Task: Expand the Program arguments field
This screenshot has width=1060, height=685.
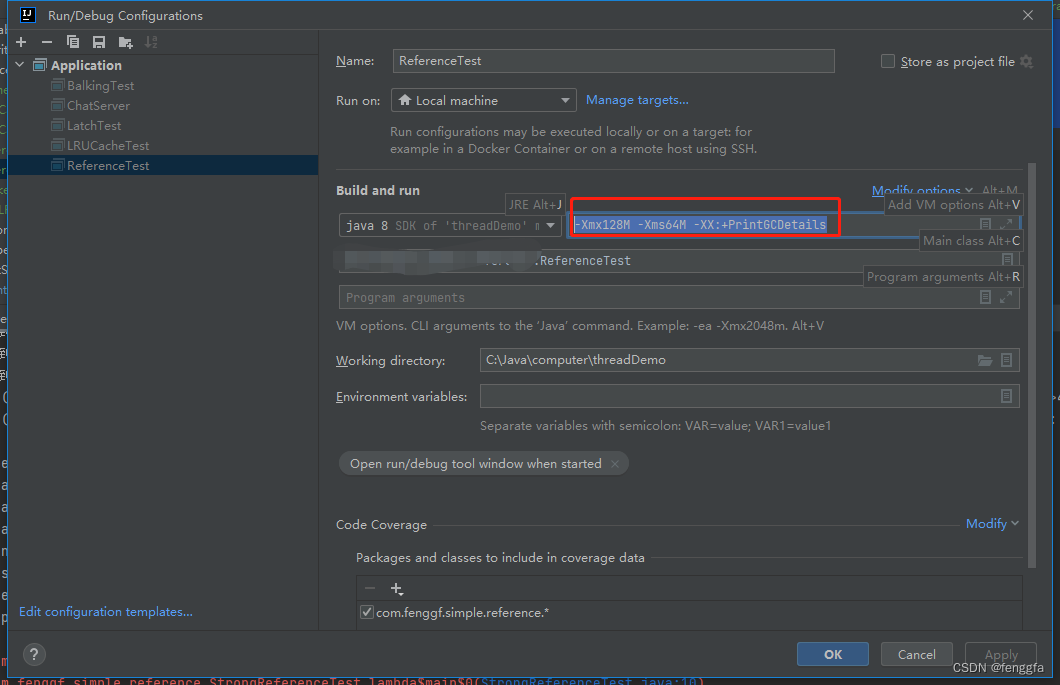Action: tap(1006, 297)
